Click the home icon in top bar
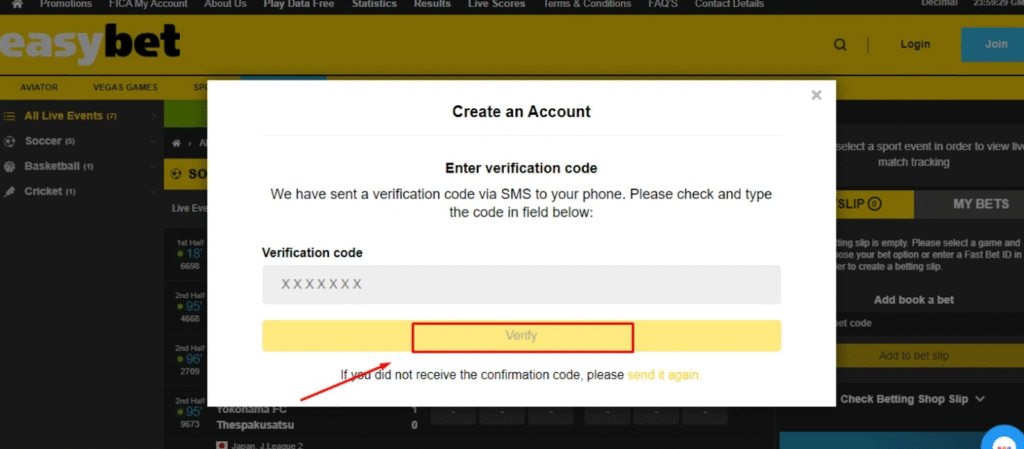Image resolution: width=1024 pixels, height=449 pixels. click(16, 4)
